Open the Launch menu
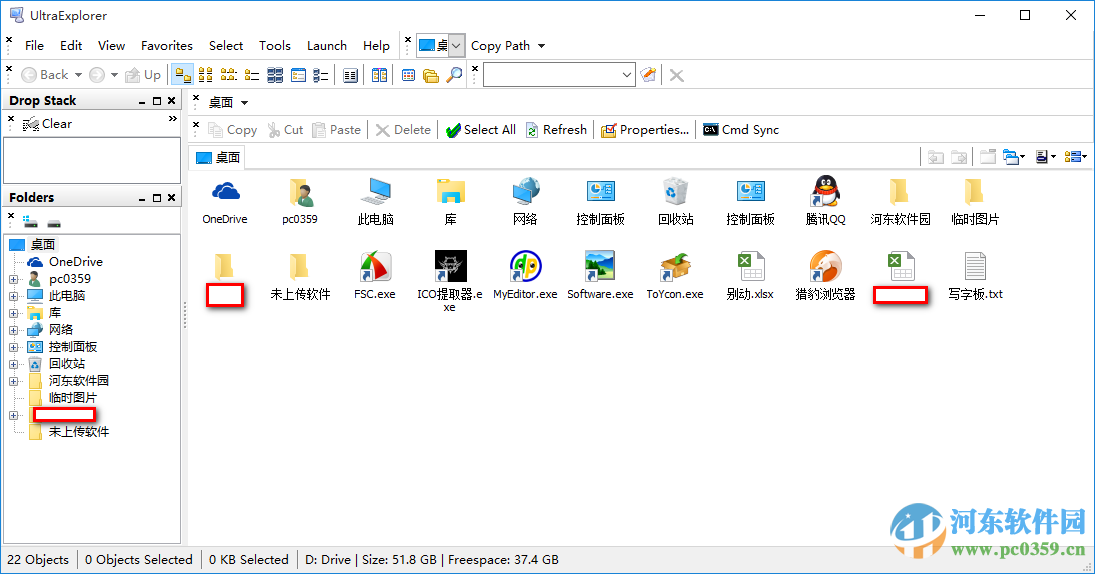Screen dimensions: 1095x574 point(327,46)
